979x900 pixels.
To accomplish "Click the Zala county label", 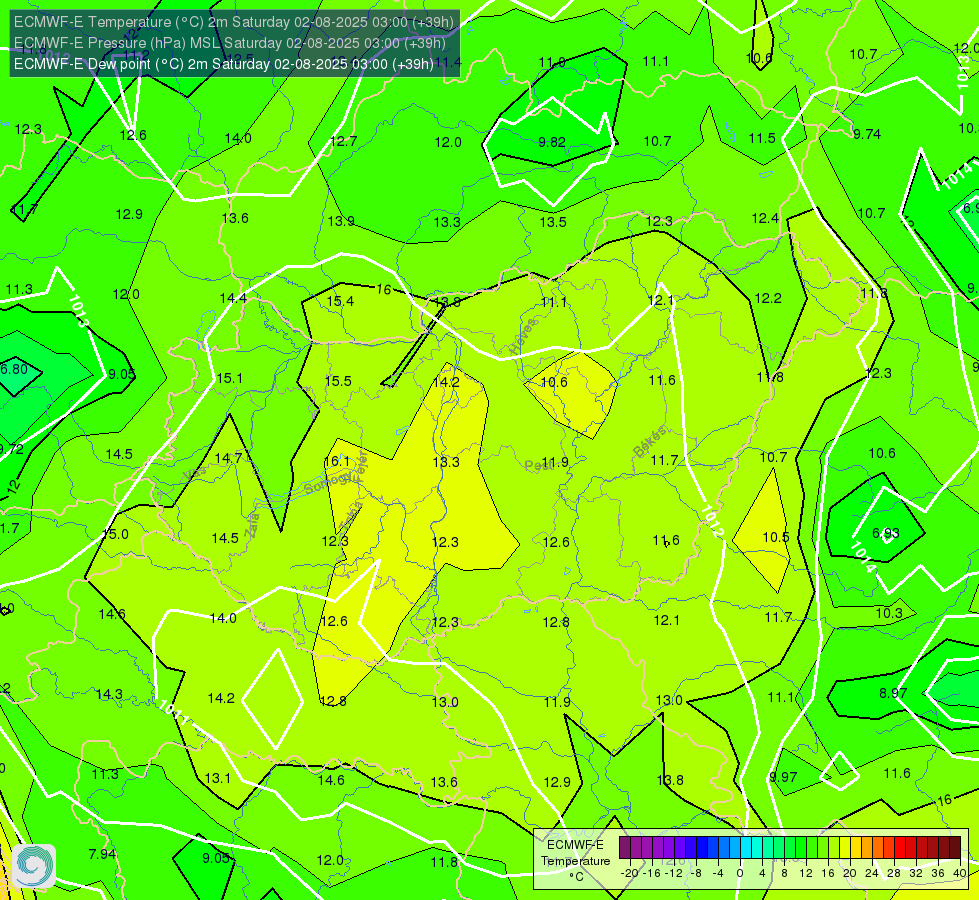I will (252, 525).
